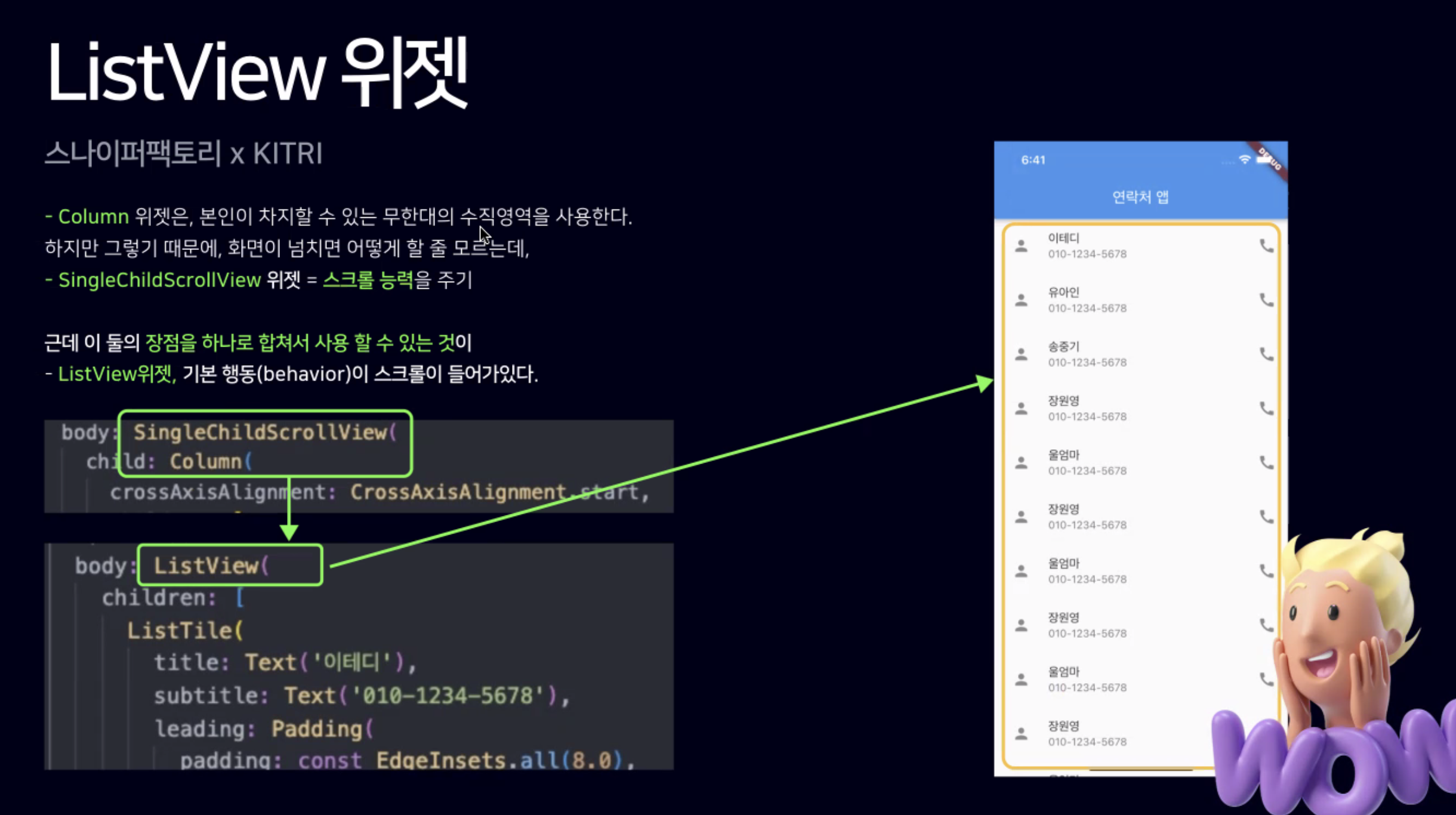This screenshot has height=815, width=1456.
Task: Tap the phone icon next to 유아인
Action: pyautogui.click(x=1266, y=300)
